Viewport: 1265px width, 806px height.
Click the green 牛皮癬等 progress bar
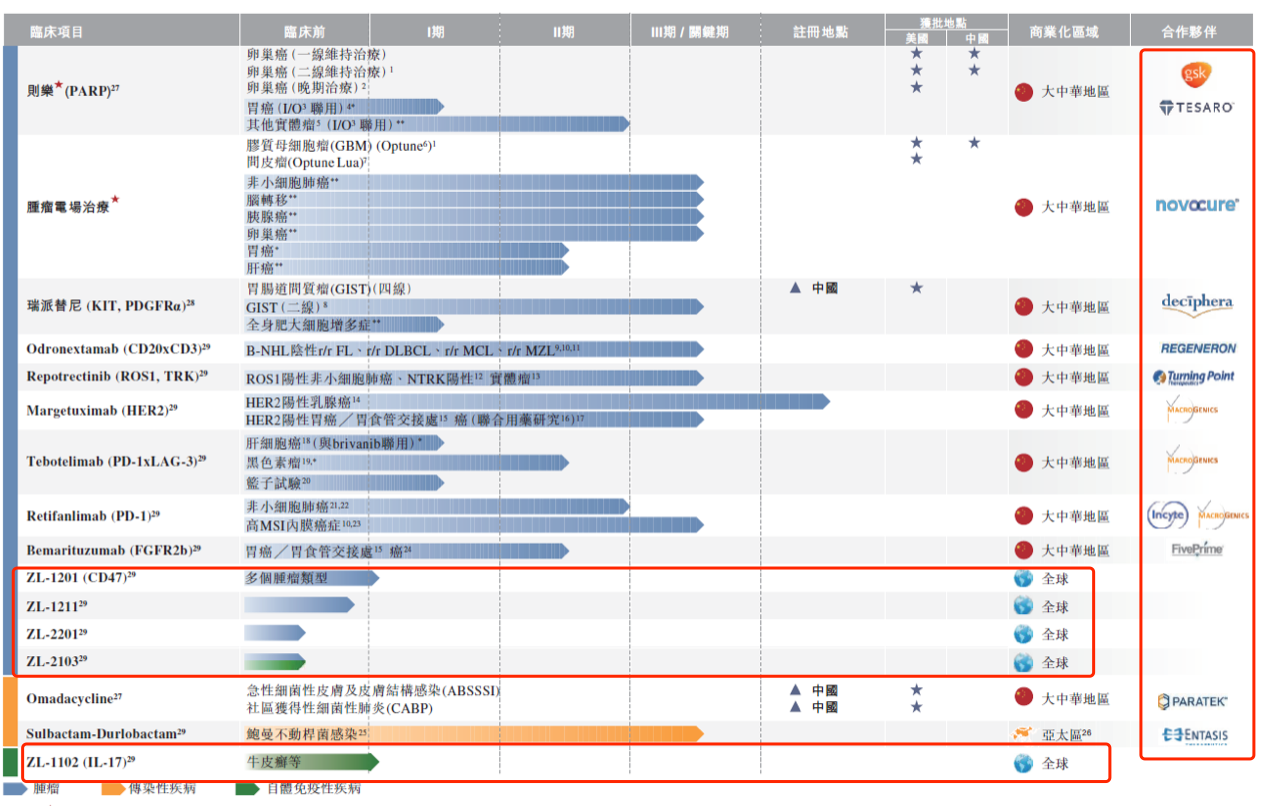click(x=311, y=763)
